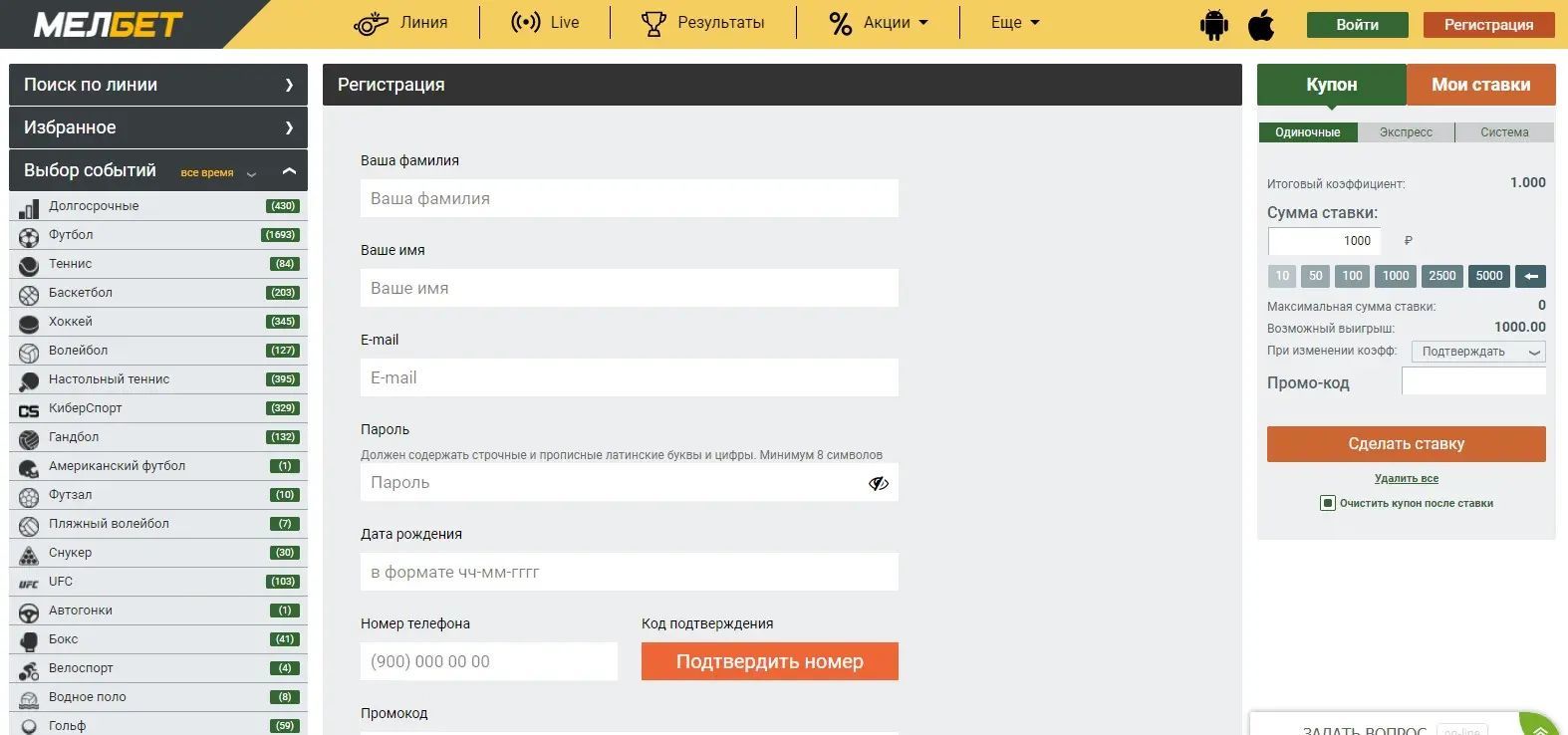Screen dimensions: 1568x735
Task: Set bet amount to 5000
Action: (x=1488, y=276)
